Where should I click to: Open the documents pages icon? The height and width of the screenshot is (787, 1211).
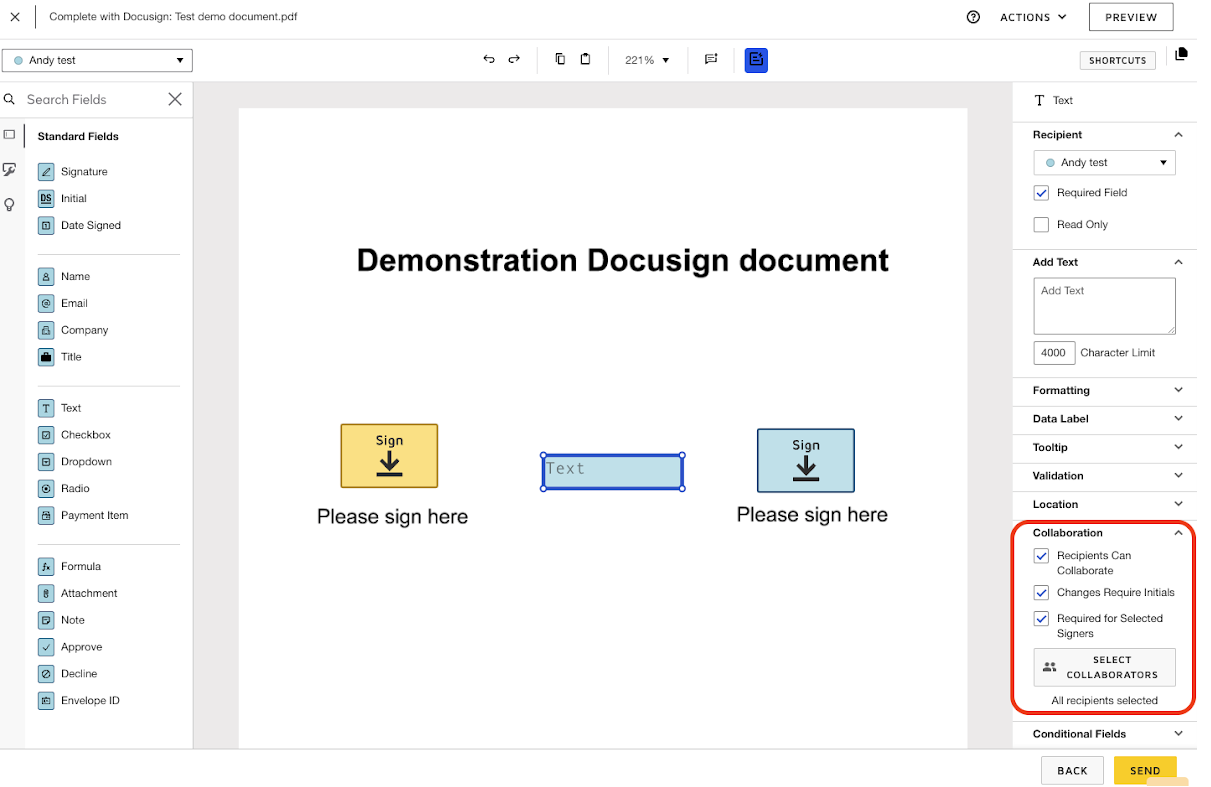(1181, 54)
